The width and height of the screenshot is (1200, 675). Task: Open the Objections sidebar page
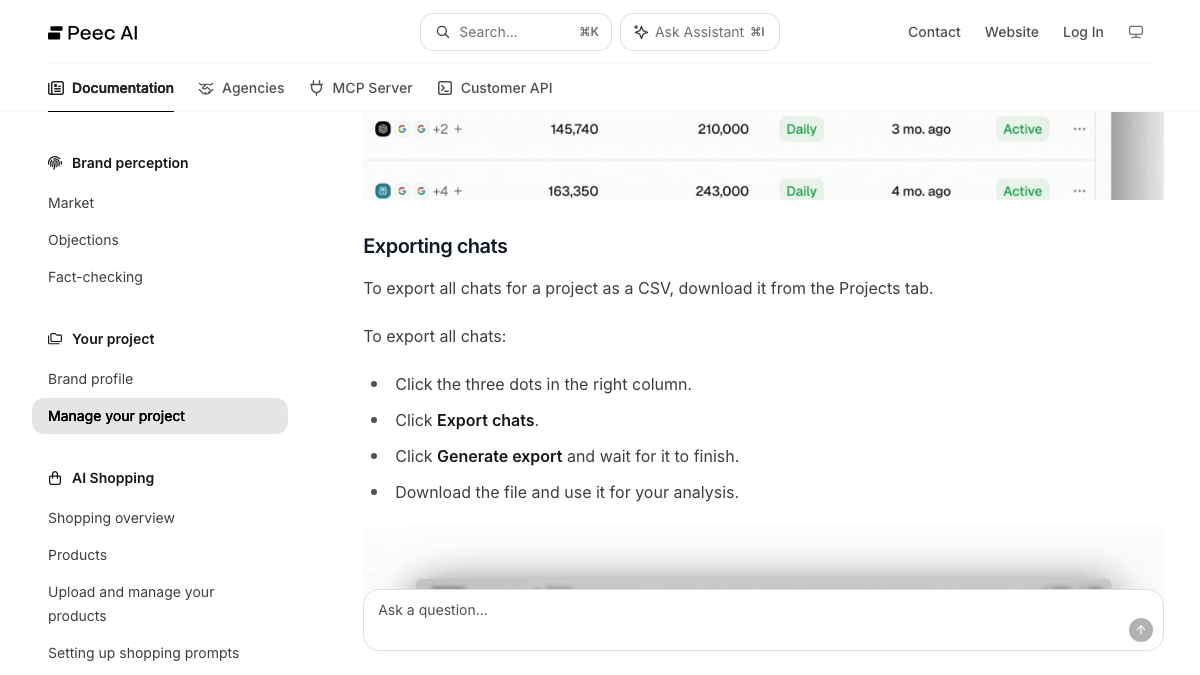(x=83, y=240)
